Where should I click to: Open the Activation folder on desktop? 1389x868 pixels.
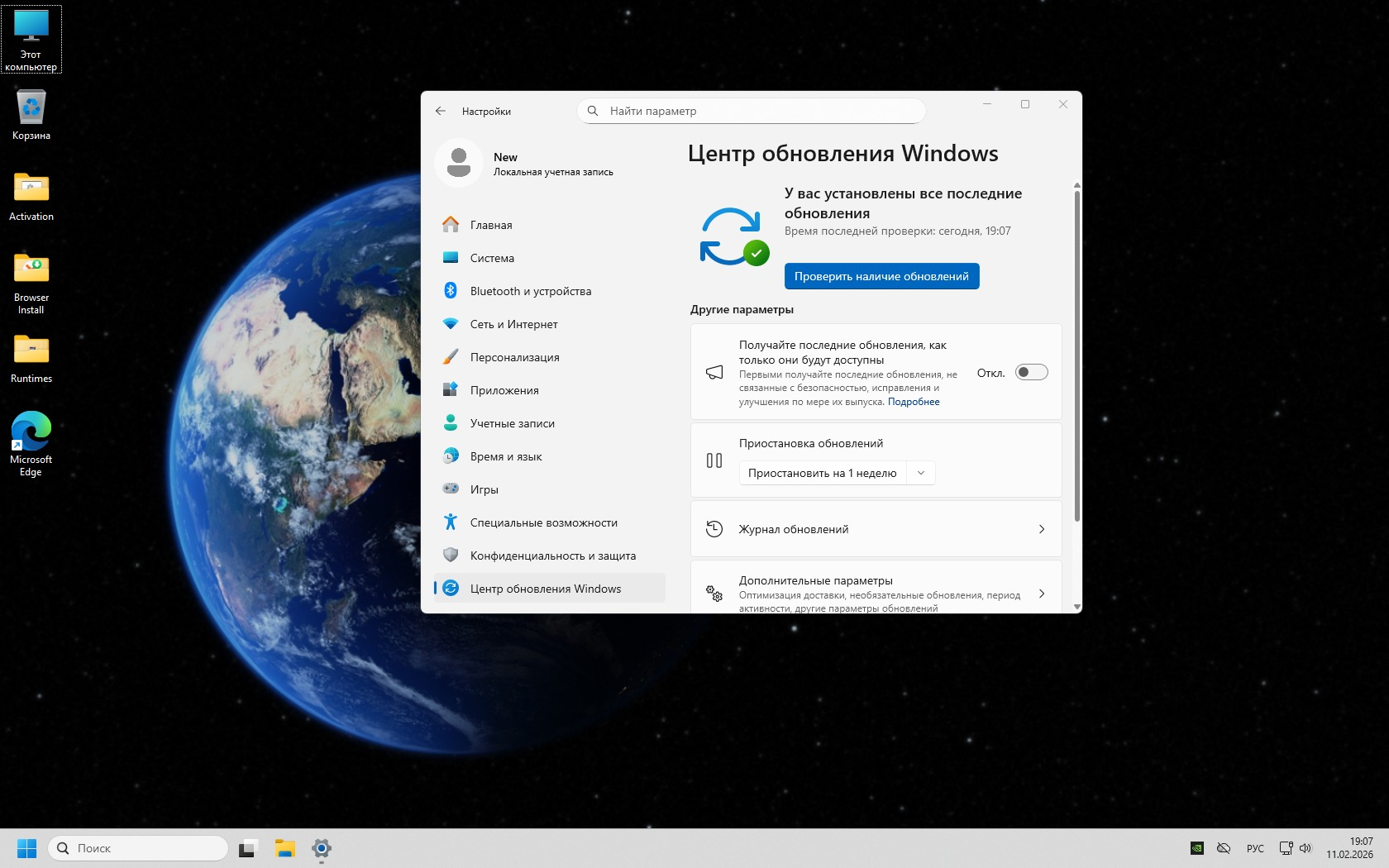coord(31,197)
